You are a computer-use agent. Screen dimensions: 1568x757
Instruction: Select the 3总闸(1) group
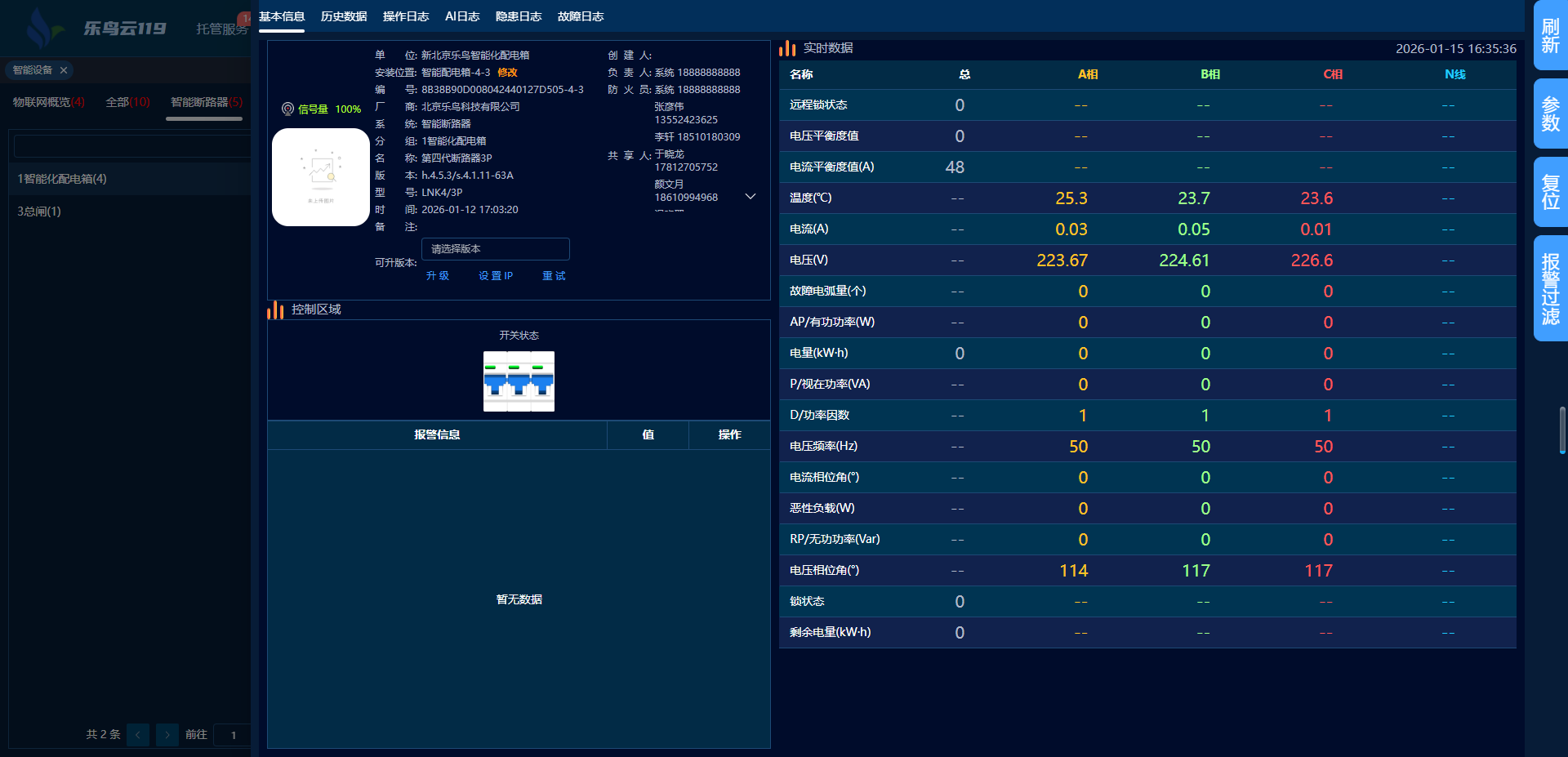point(39,212)
